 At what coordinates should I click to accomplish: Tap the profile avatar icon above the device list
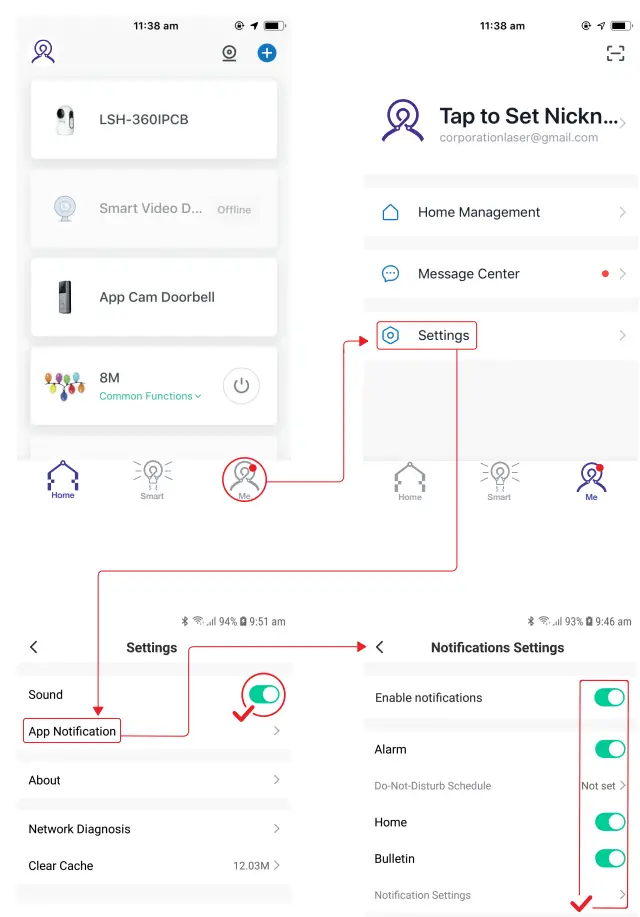(43, 51)
